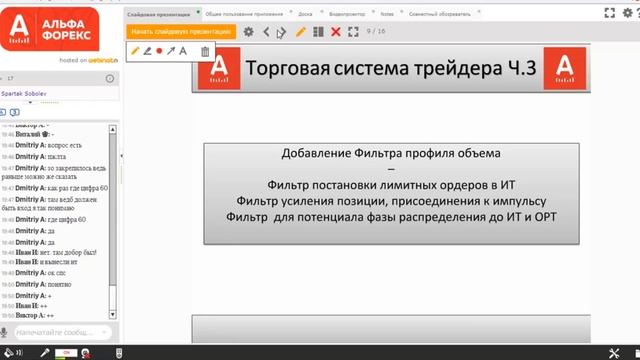640x360 pixels.
Task: Advance to the next slide
Action: tap(282, 31)
